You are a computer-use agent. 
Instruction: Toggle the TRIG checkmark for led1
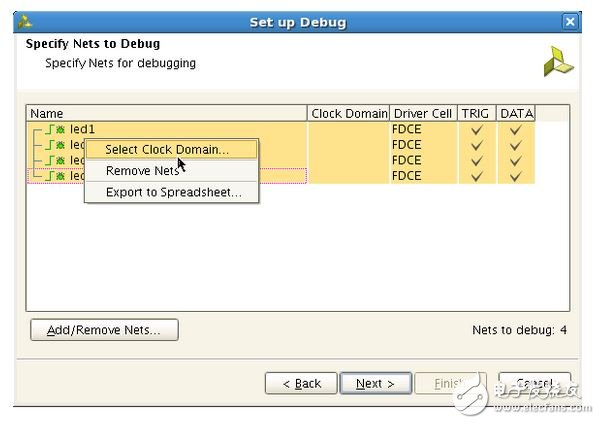click(476, 129)
